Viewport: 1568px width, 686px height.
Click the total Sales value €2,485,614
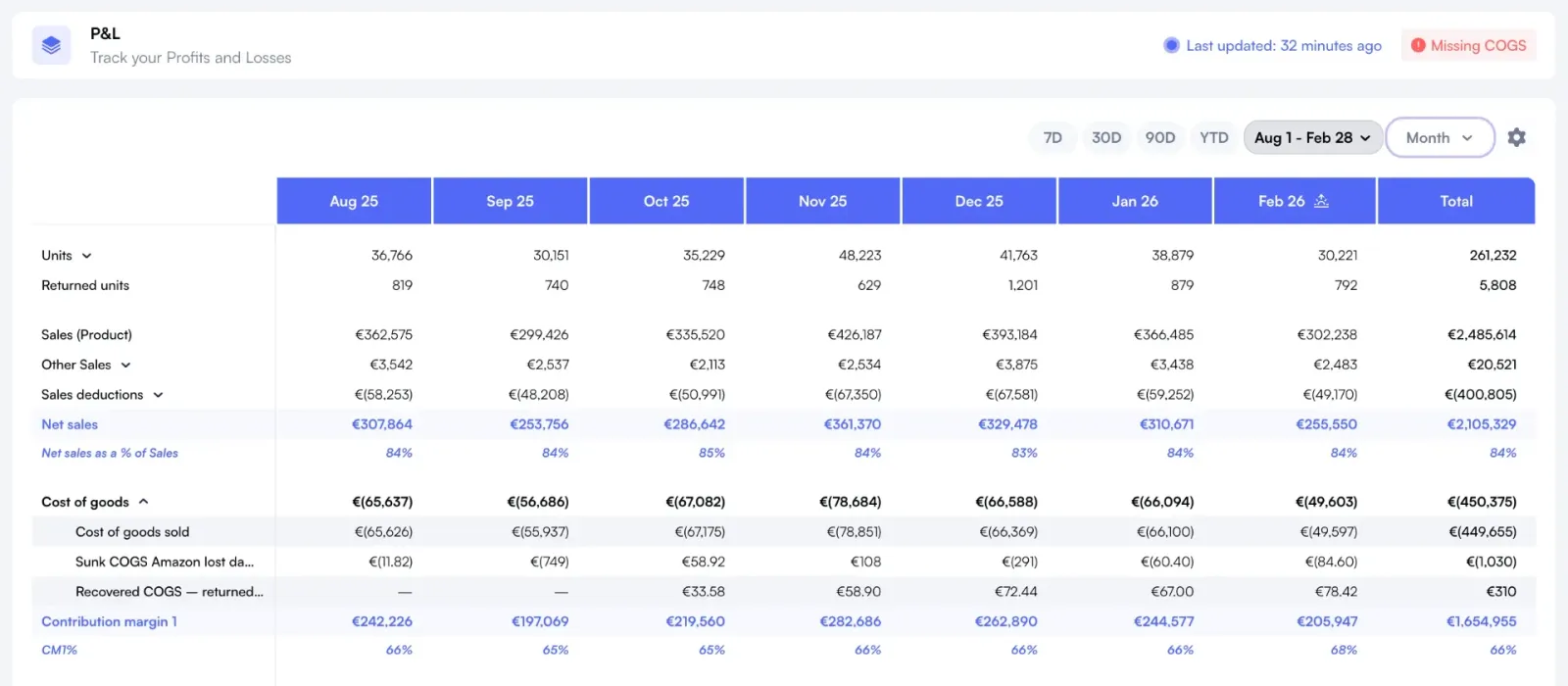coord(1482,334)
